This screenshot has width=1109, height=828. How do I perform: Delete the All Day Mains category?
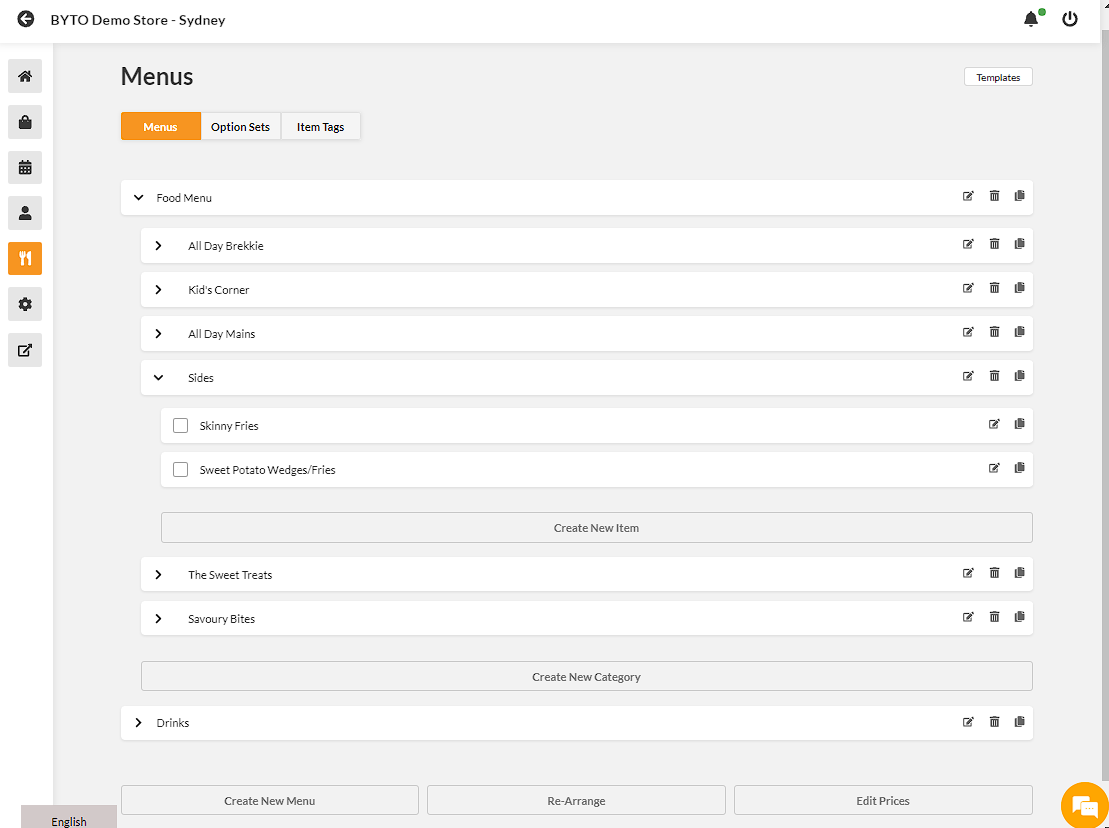(x=994, y=332)
